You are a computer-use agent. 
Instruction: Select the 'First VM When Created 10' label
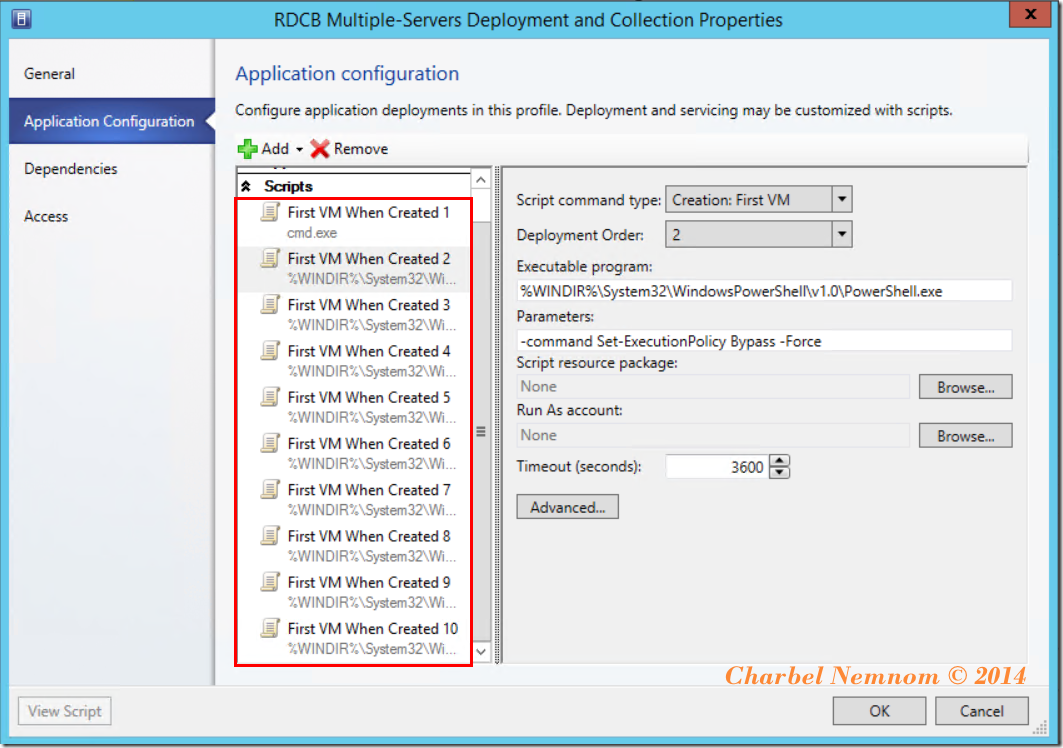tap(373, 628)
